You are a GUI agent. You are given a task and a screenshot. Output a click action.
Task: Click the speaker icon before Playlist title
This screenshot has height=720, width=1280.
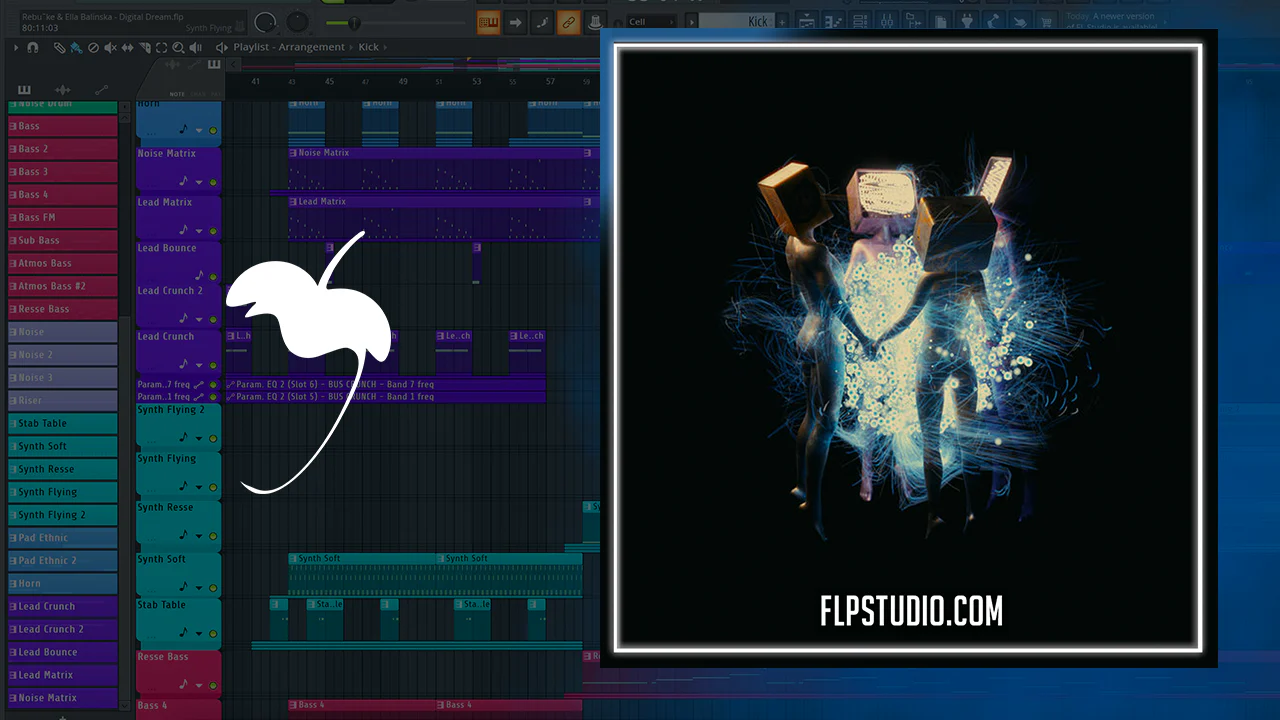(x=221, y=47)
